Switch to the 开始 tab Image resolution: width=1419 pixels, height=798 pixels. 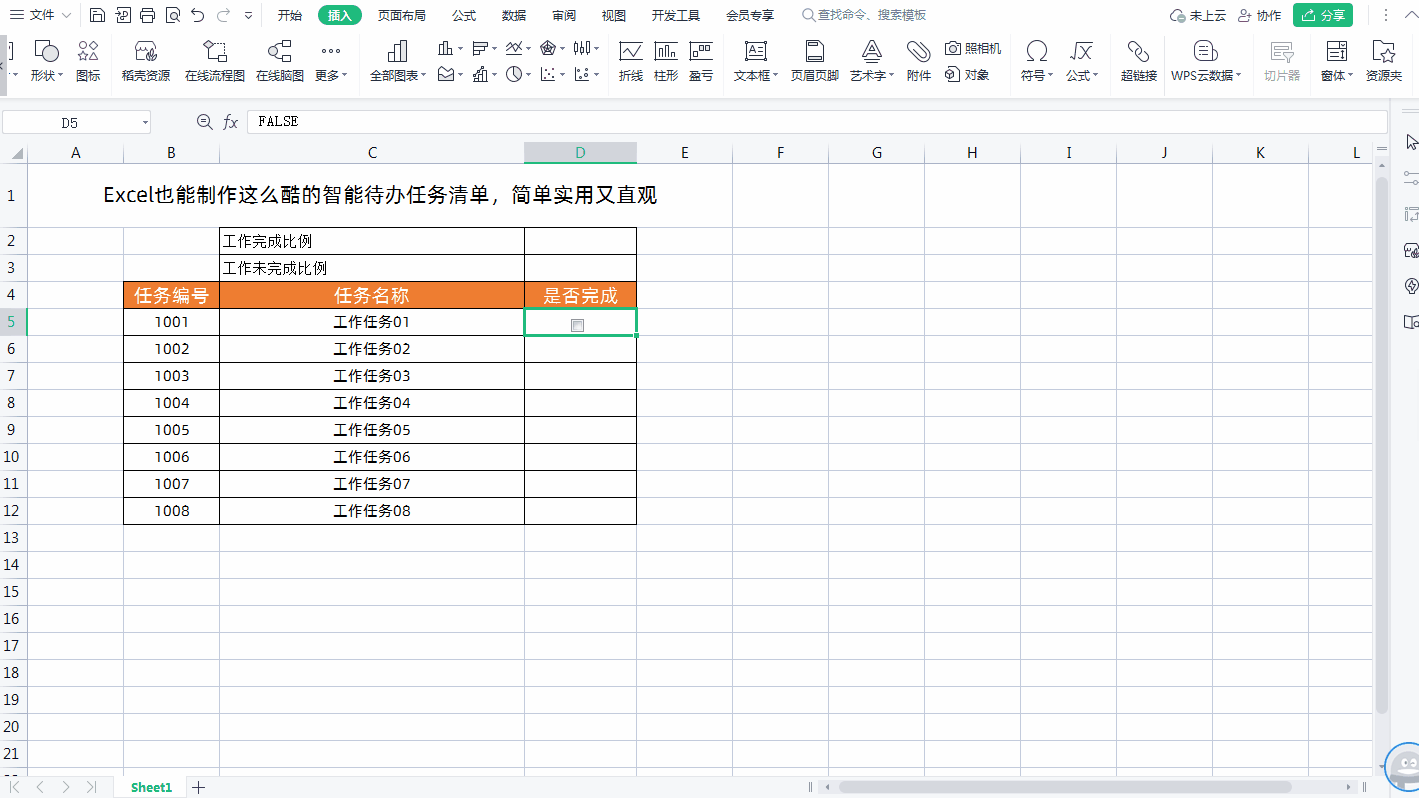click(290, 15)
